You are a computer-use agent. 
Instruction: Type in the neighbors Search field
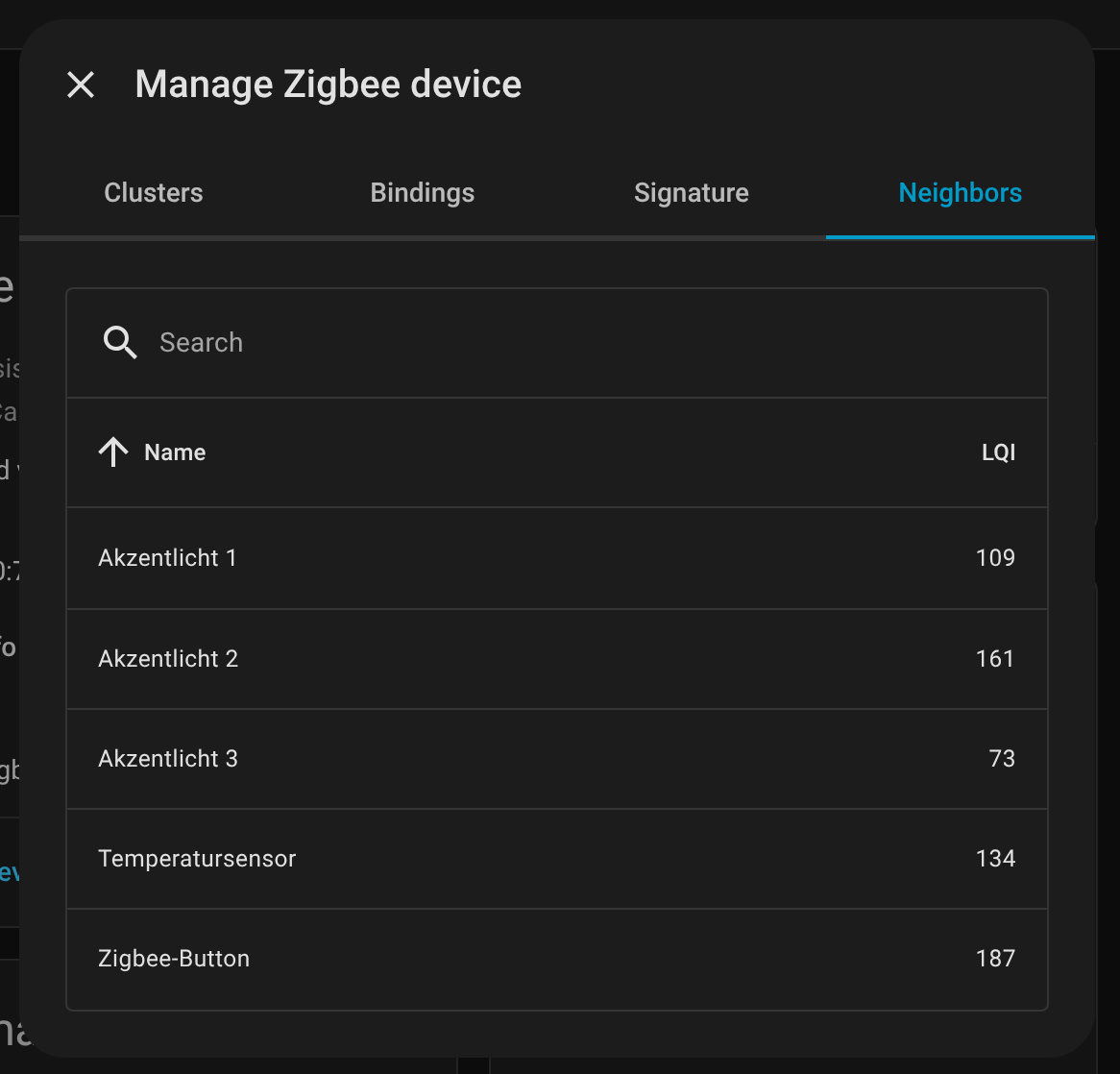pos(576,342)
